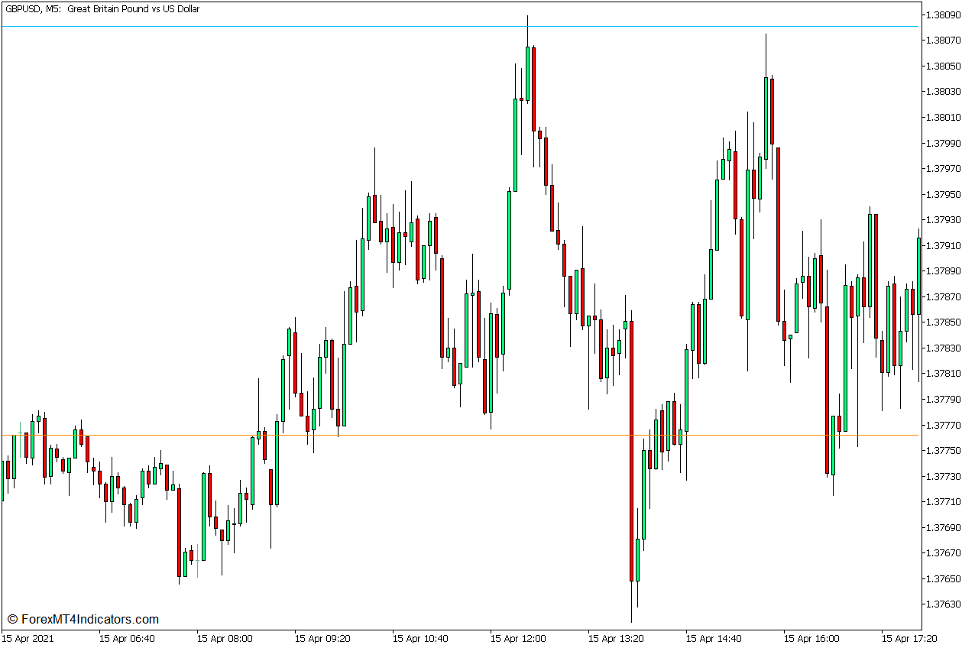Click the 1.38010 price scale label
This screenshot has width=977, height=650.
click(x=945, y=117)
